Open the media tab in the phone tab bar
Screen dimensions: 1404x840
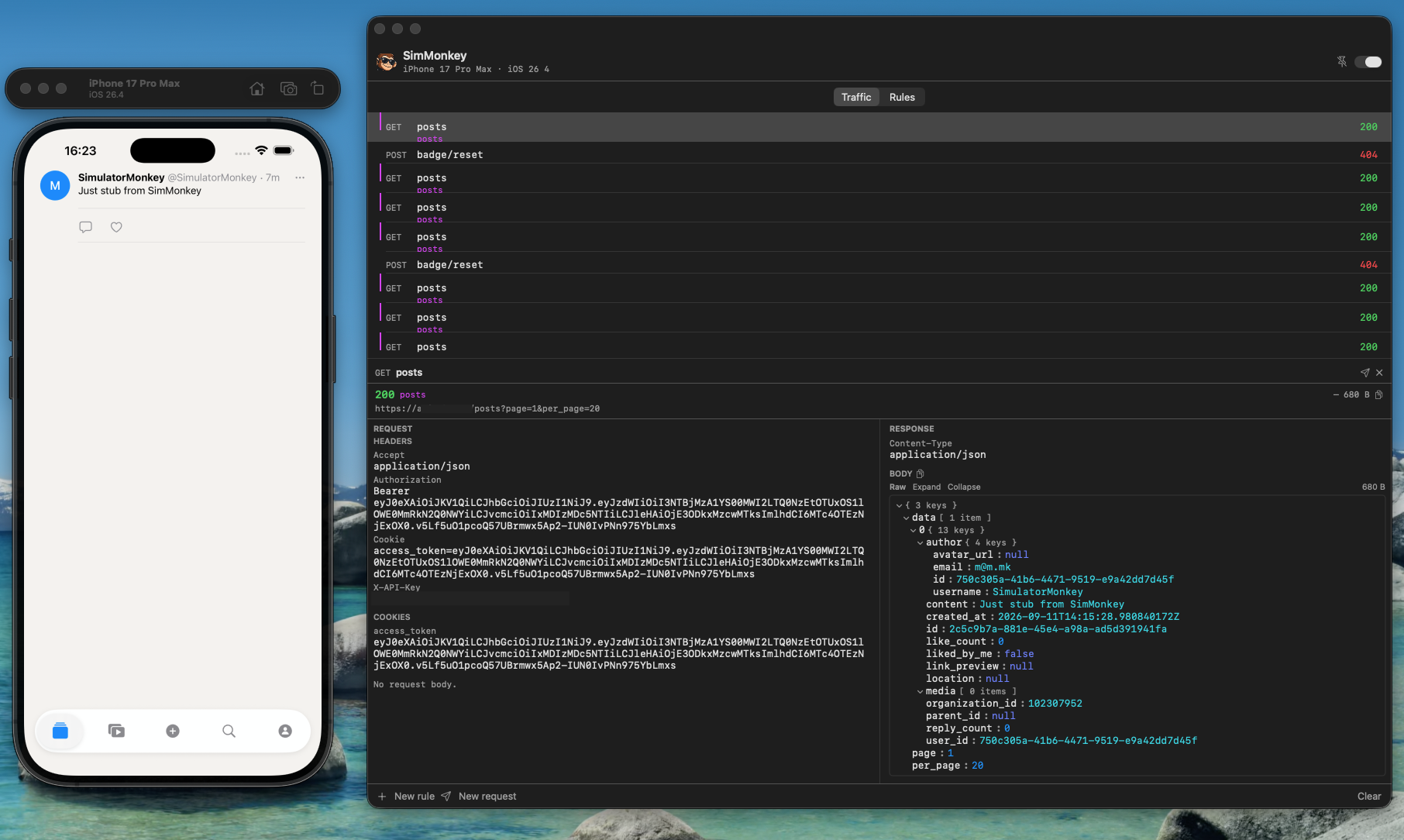(116, 731)
